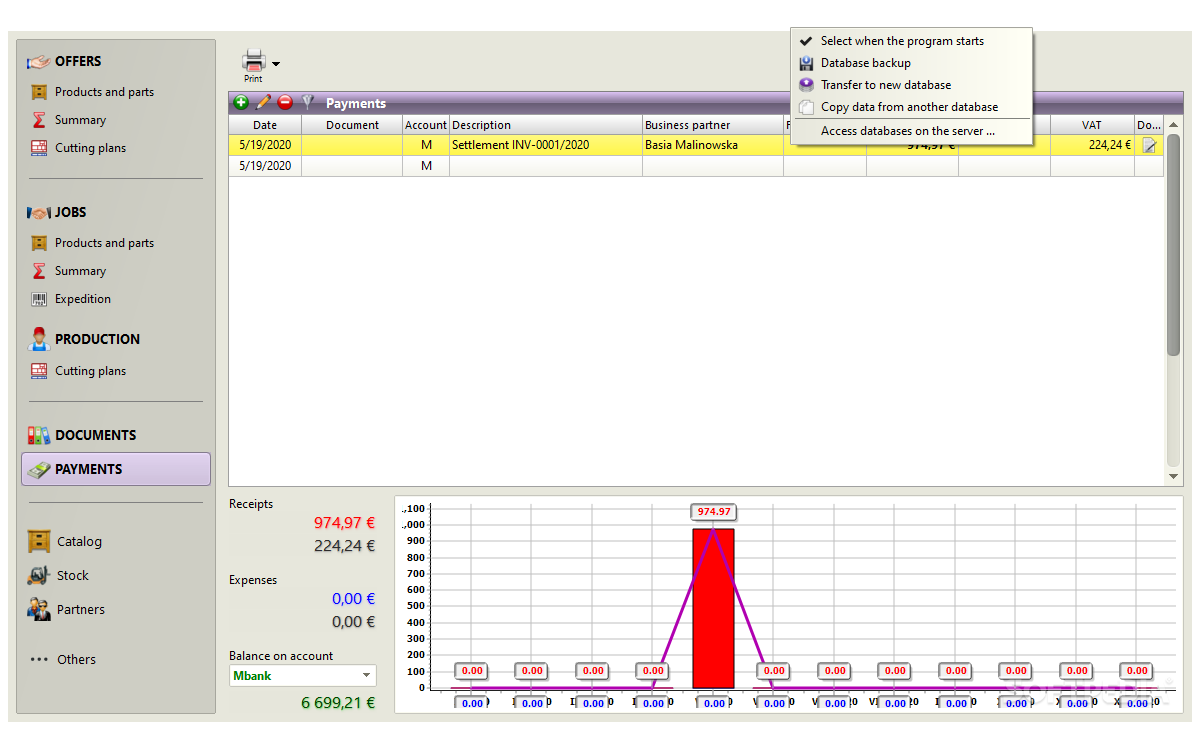Click the 224,24 € VAT cell
The image size is (1200, 730).
coord(1092,145)
